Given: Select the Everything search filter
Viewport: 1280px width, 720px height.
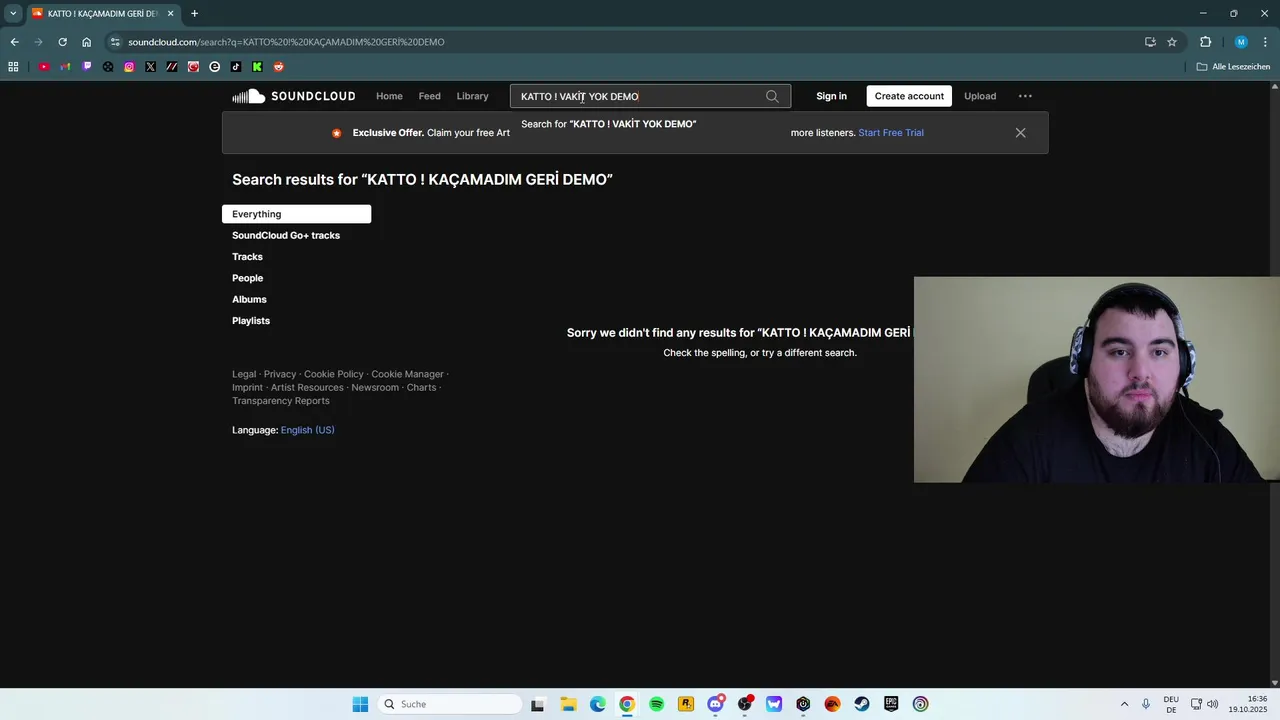Looking at the screenshot, I should click(296, 214).
